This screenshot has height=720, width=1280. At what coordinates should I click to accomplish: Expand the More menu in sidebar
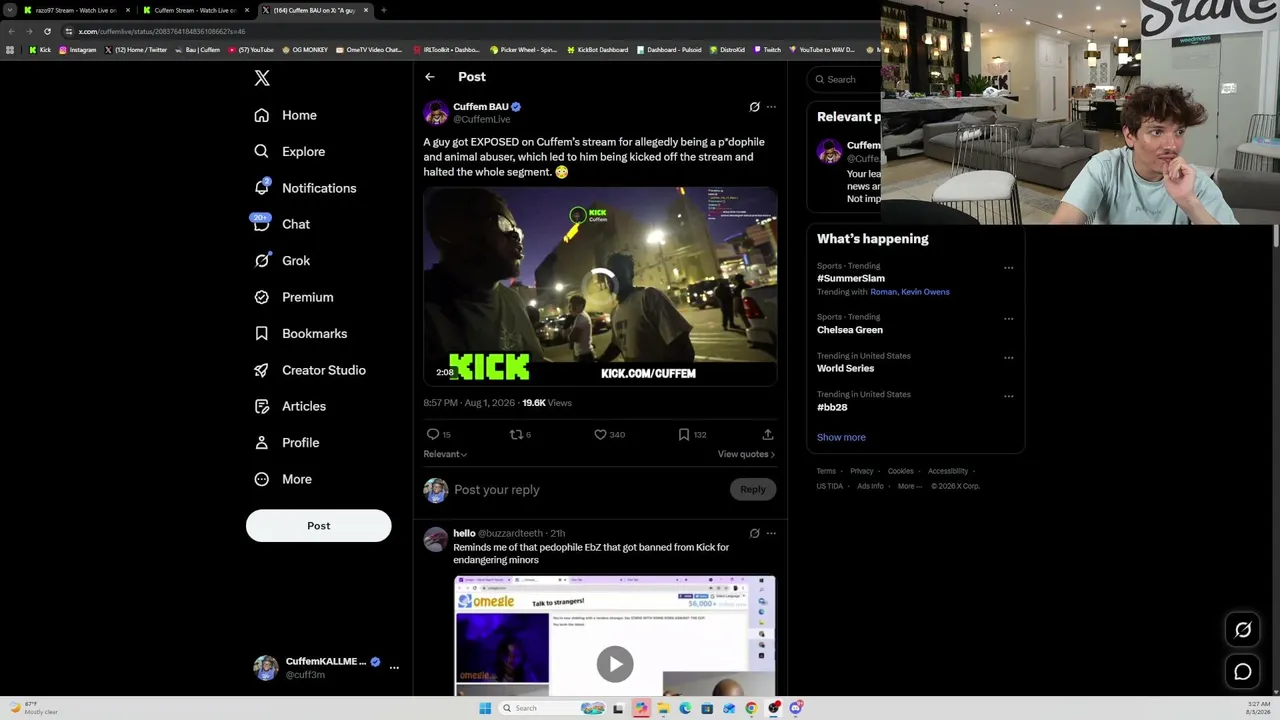(x=282, y=479)
